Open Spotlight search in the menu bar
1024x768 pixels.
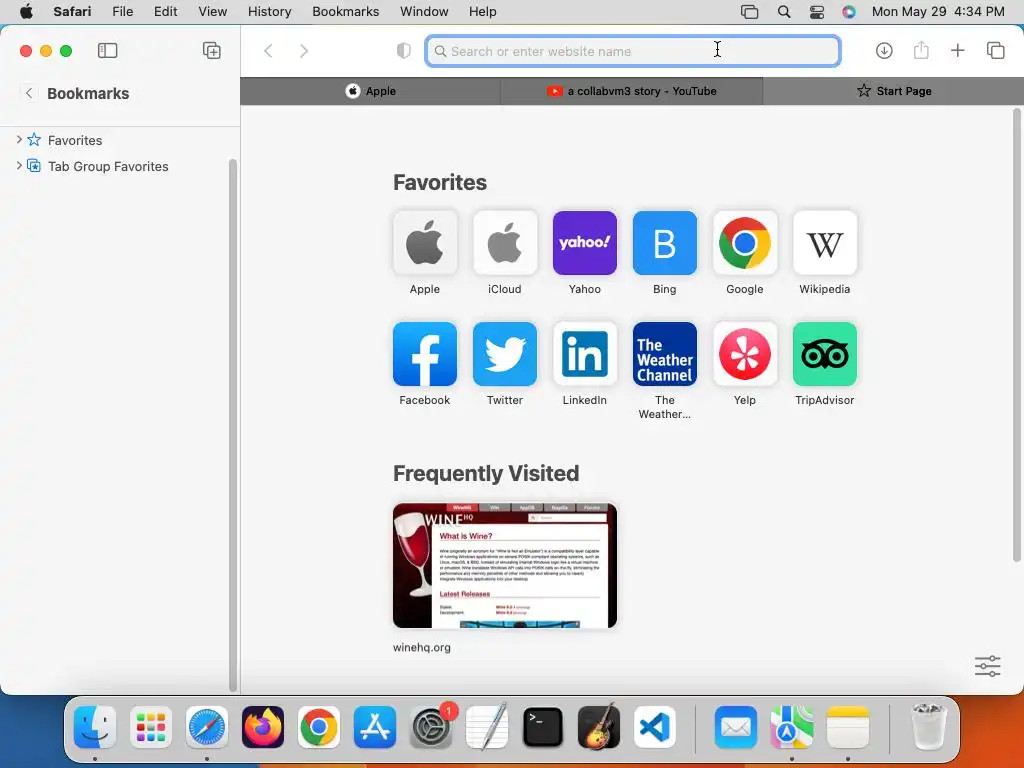click(784, 12)
